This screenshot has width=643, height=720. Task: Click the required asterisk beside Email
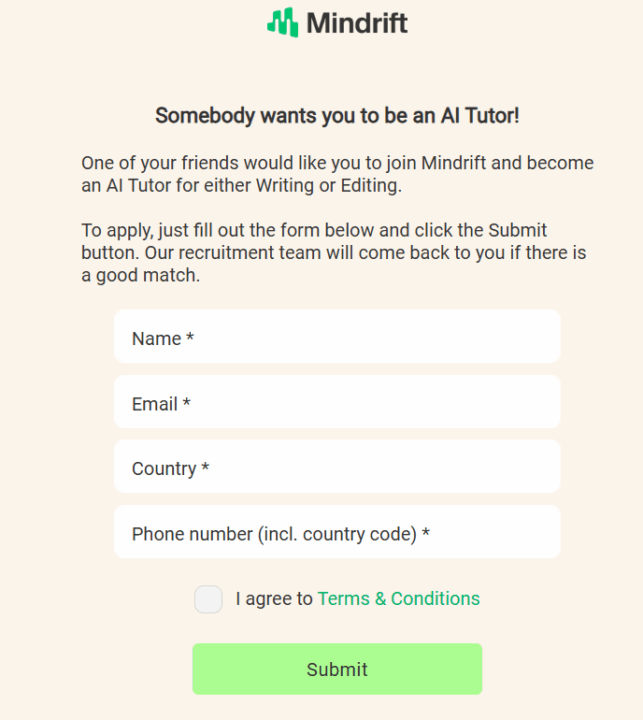pos(187,403)
